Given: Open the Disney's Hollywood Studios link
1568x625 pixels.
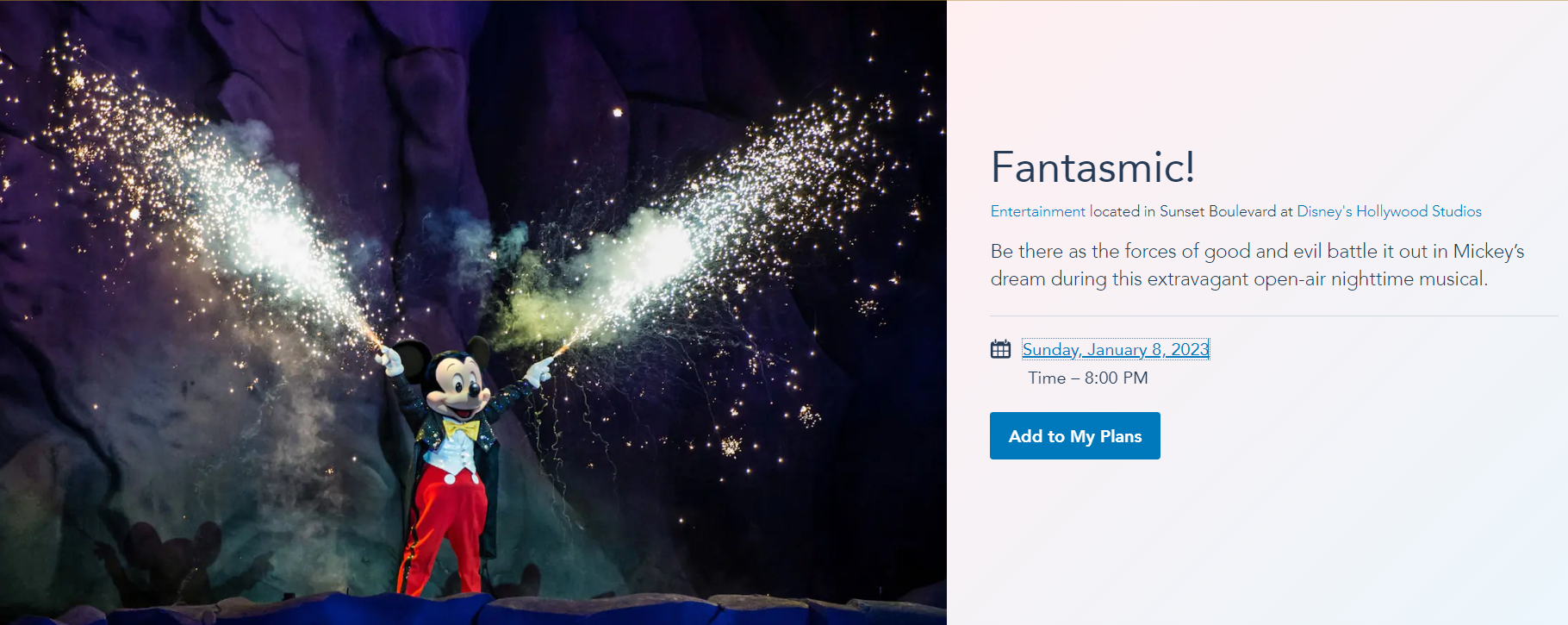Looking at the screenshot, I should coord(1389,211).
